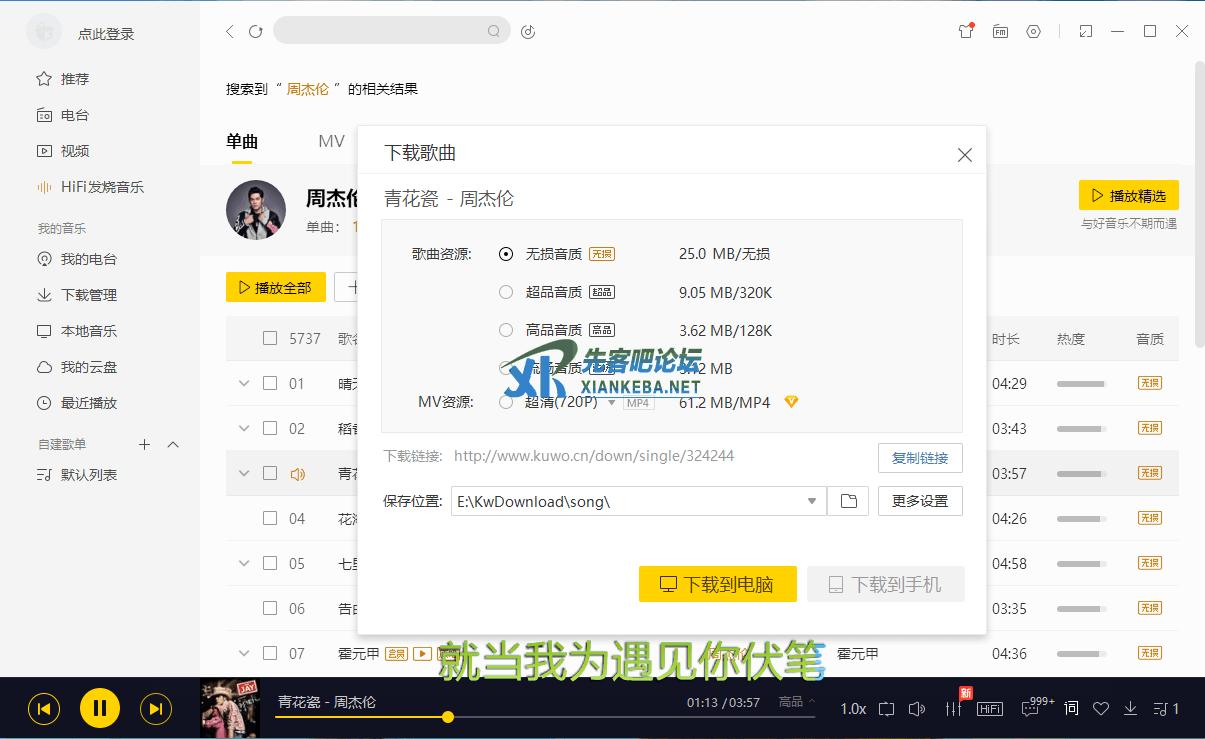This screenshot has width=1205, height=739.
Task: Click the skin (shirt) icon in title bar
Action: point(965,32)
